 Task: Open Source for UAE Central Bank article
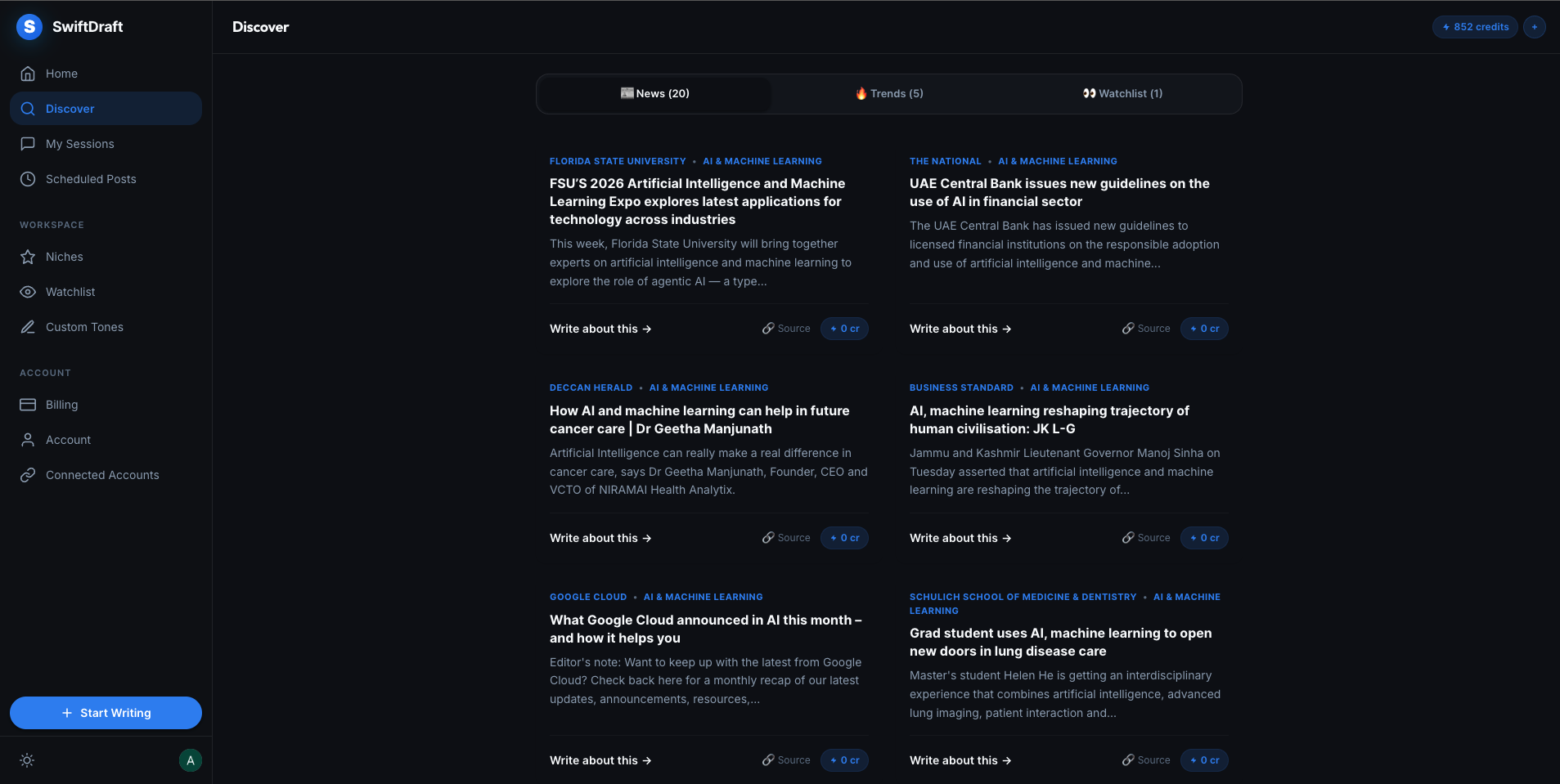tap(1146, 328)
